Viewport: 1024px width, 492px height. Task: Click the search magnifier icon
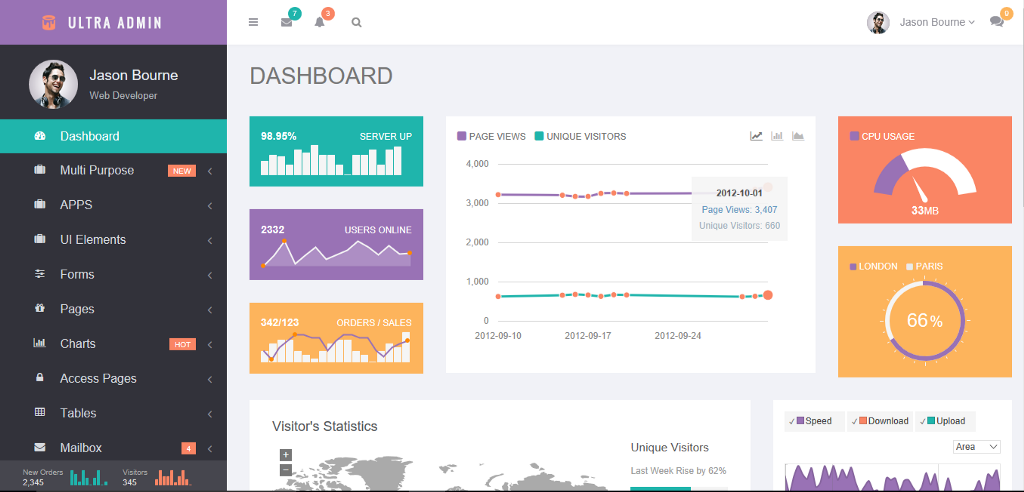356,22
